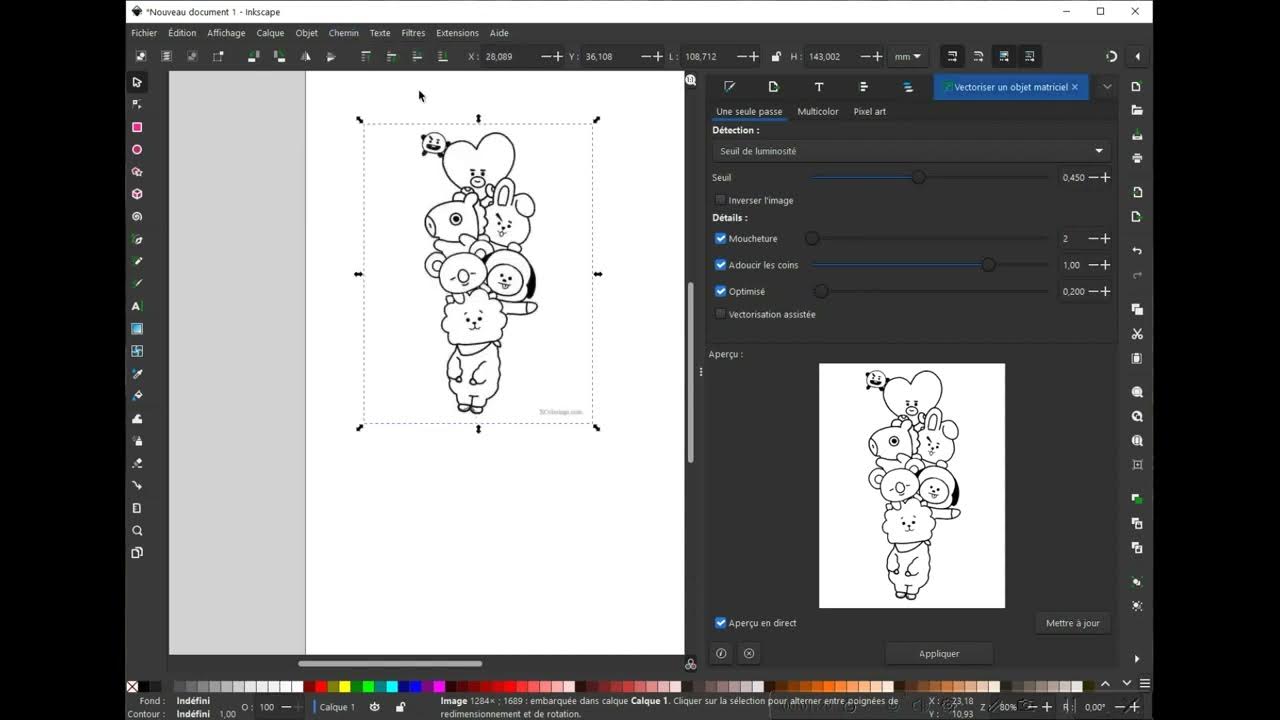Uncheck the Moucheture checkbox
1280x720 pixels.
point(720,238)
